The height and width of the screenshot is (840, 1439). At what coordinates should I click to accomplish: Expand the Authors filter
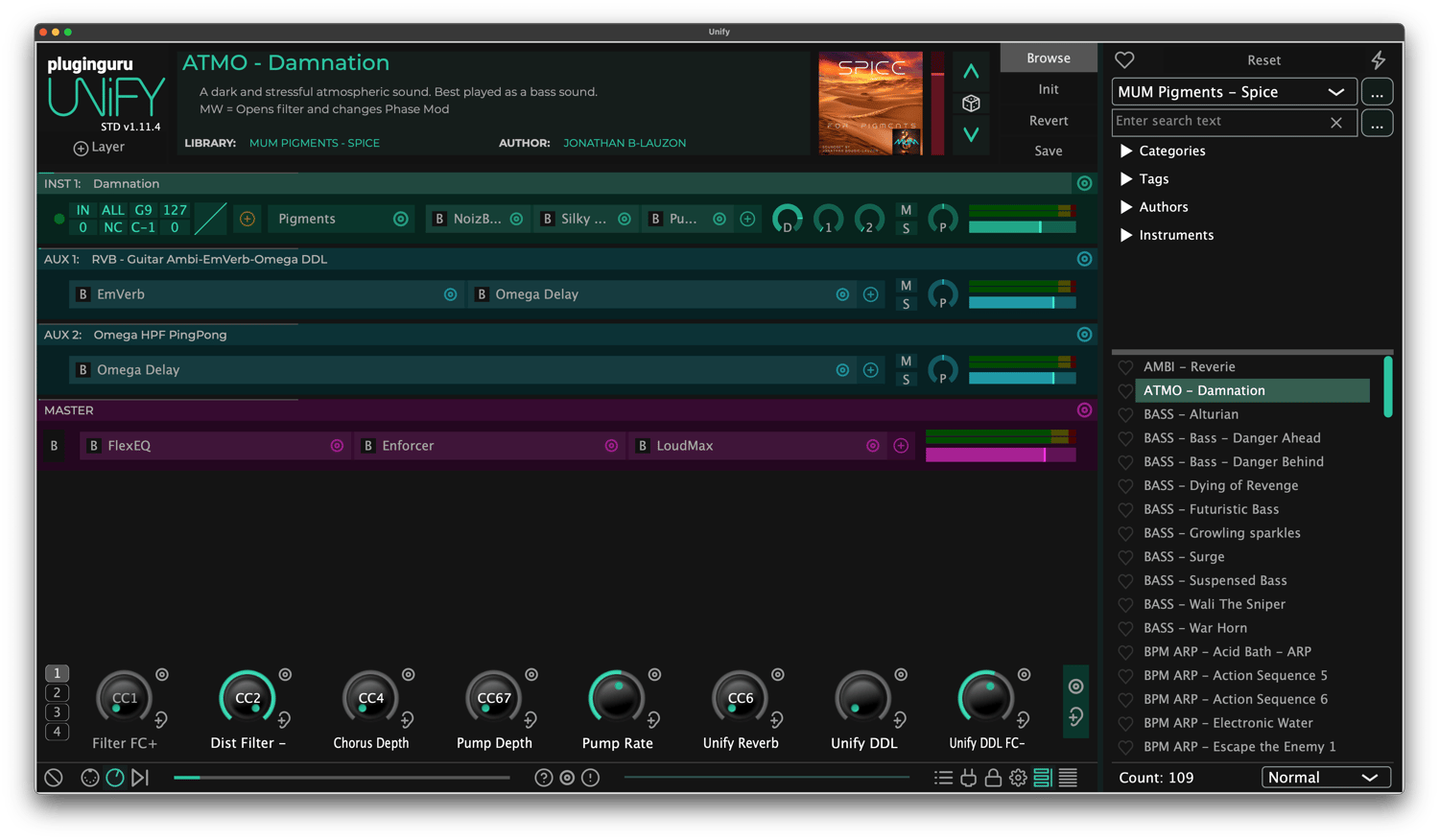coord(1127,207)
